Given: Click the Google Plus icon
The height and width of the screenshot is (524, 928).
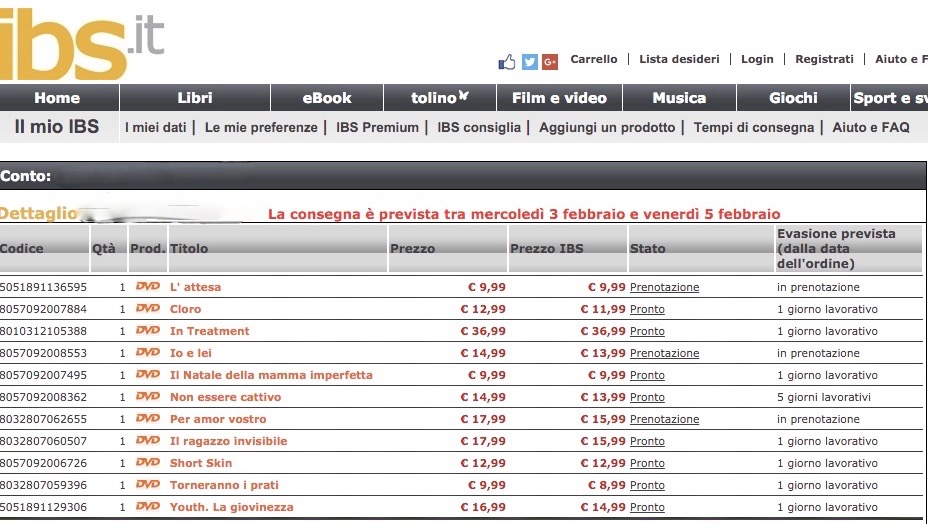Looking at the screenshot, I should coord(550,62).
